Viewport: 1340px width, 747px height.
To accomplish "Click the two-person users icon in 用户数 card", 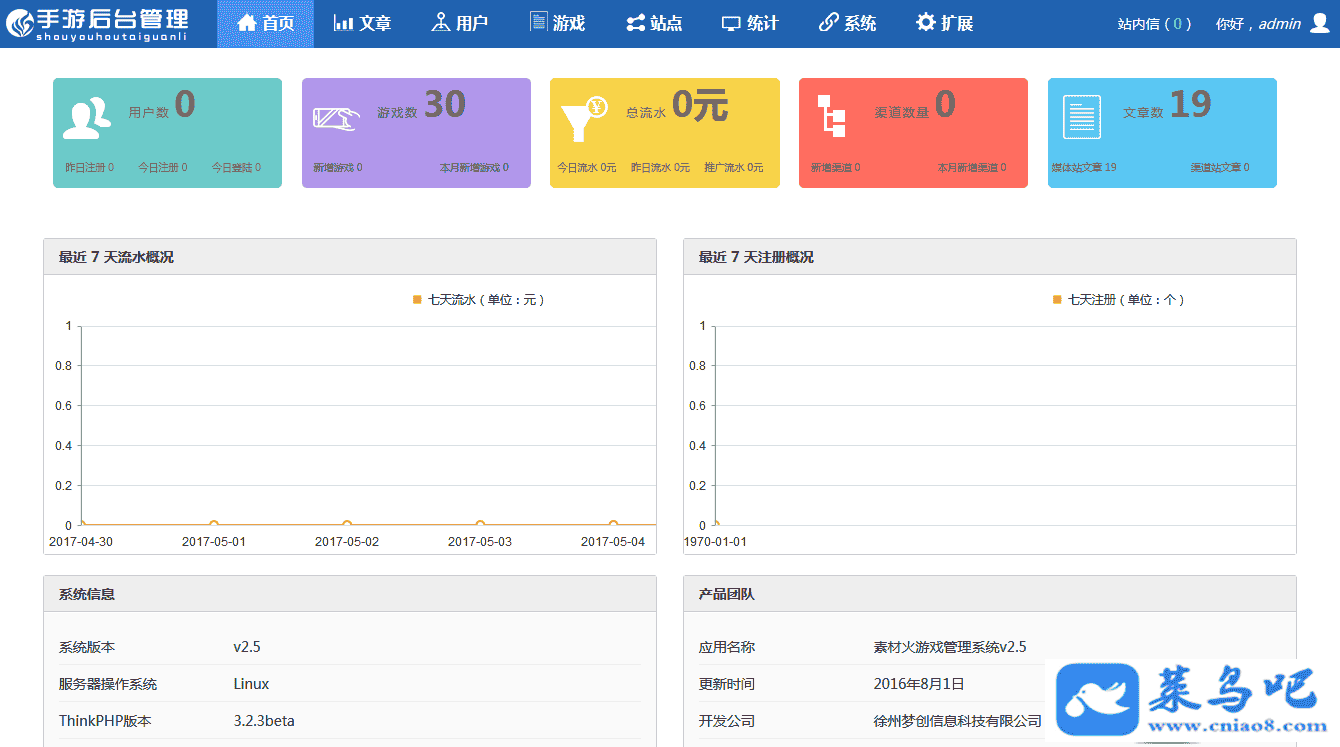I will (87, 117).
